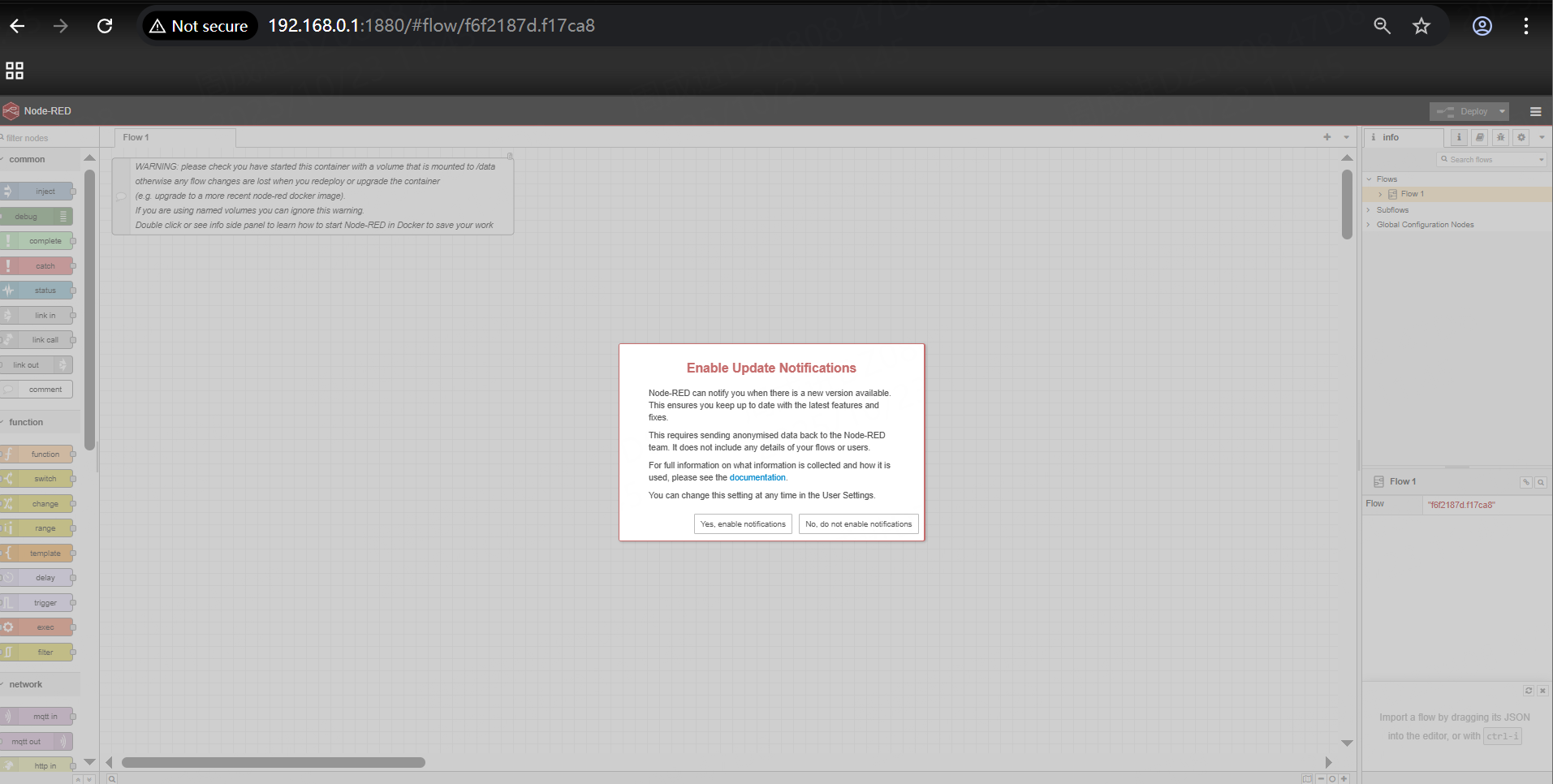1553x784 pixels.
Task: Click Yes, enable notifications button
Action: [743, 524]
